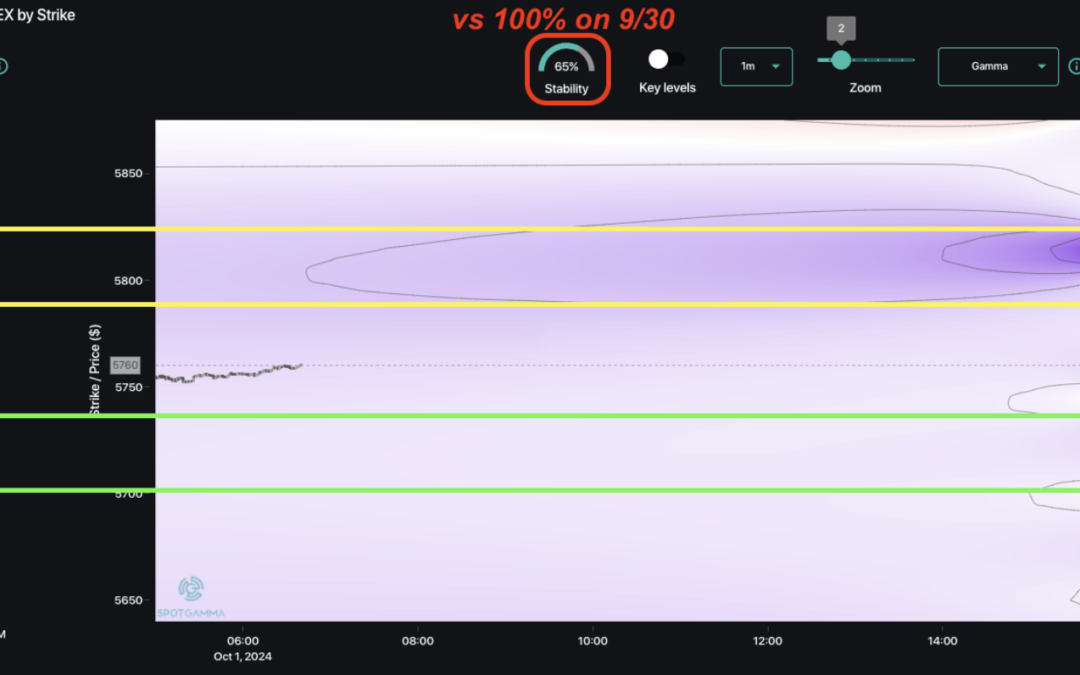Open the 1m interval dropdown
Screen dimensions: 1080x675
(x=756, y=67)
